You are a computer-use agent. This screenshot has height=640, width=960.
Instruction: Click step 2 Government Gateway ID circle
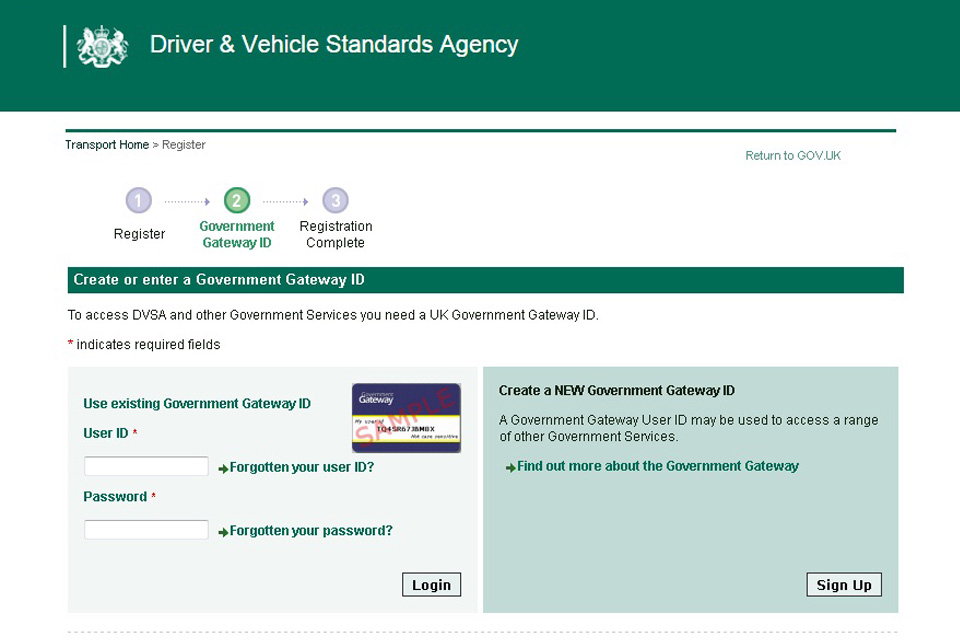(x=237, y=200)
